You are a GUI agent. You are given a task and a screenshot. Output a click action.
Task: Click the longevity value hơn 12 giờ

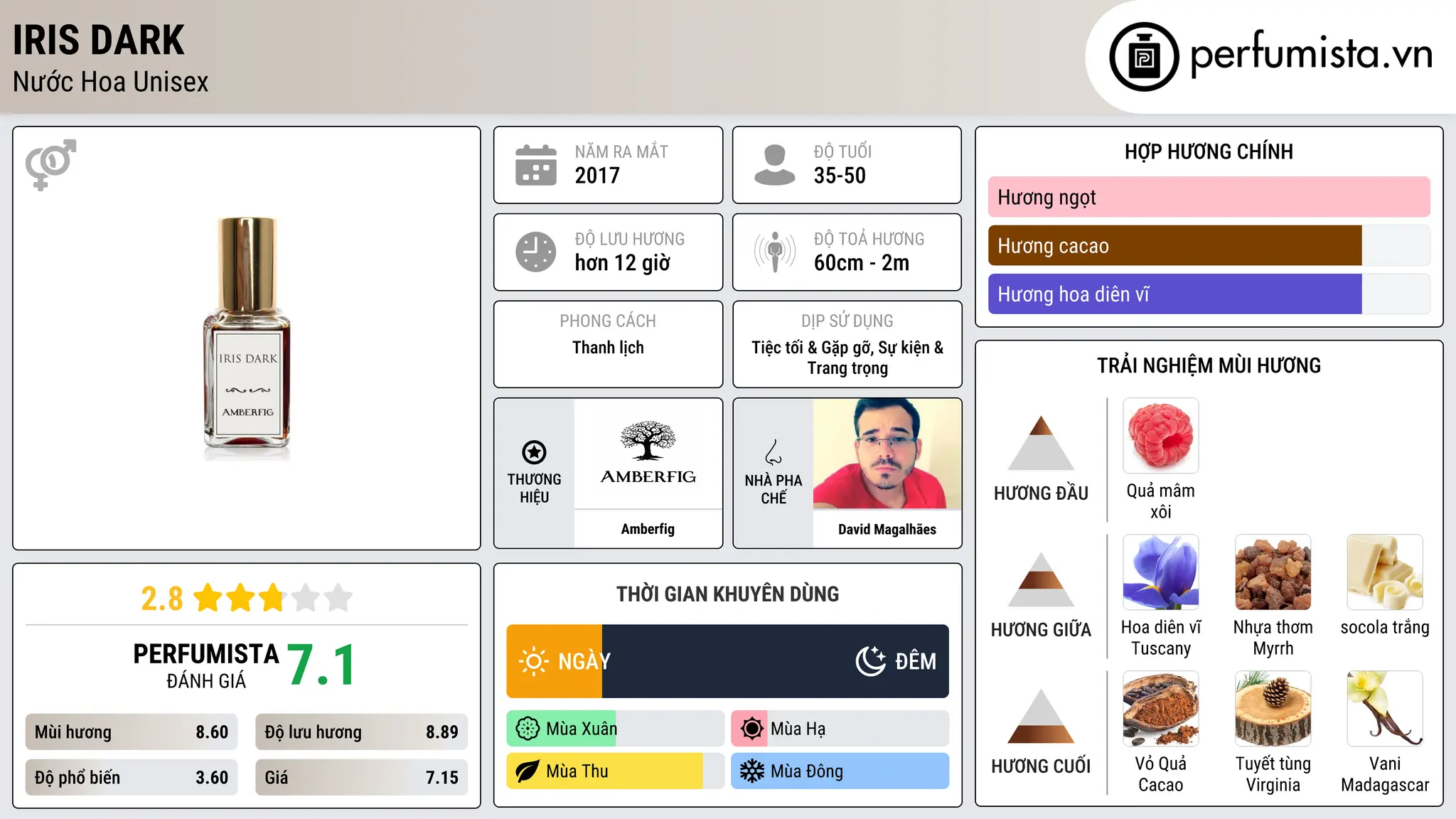622,263
